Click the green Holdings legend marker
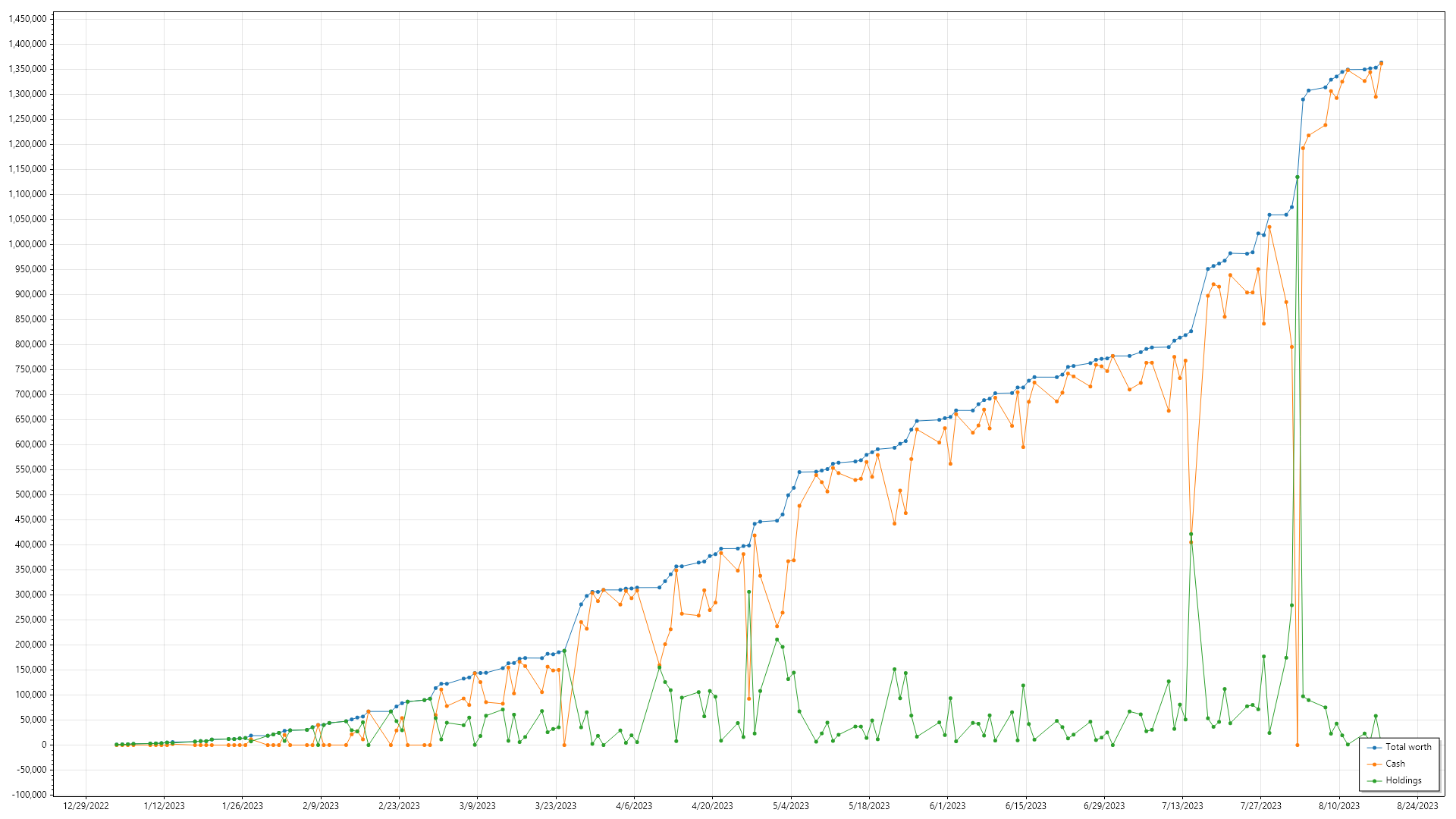Image resolution: width=1456 pixels, height=819 pixels. 1374,780
